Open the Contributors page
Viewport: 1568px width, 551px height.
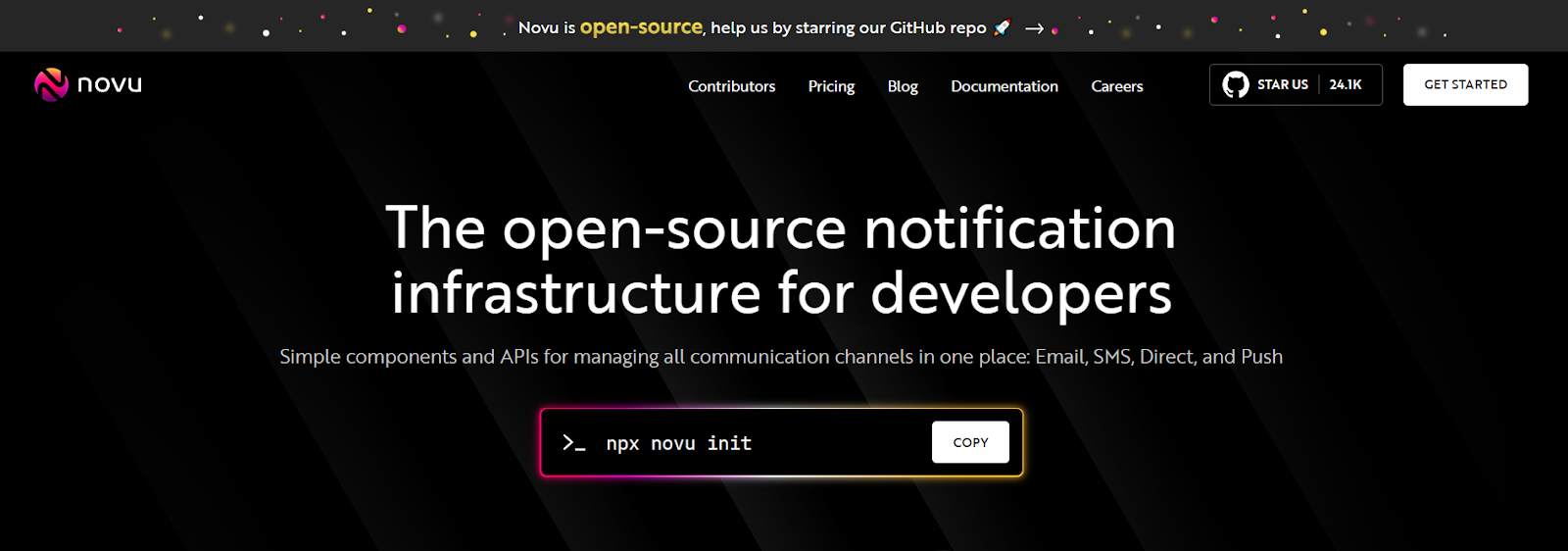(x=731, y=86)
